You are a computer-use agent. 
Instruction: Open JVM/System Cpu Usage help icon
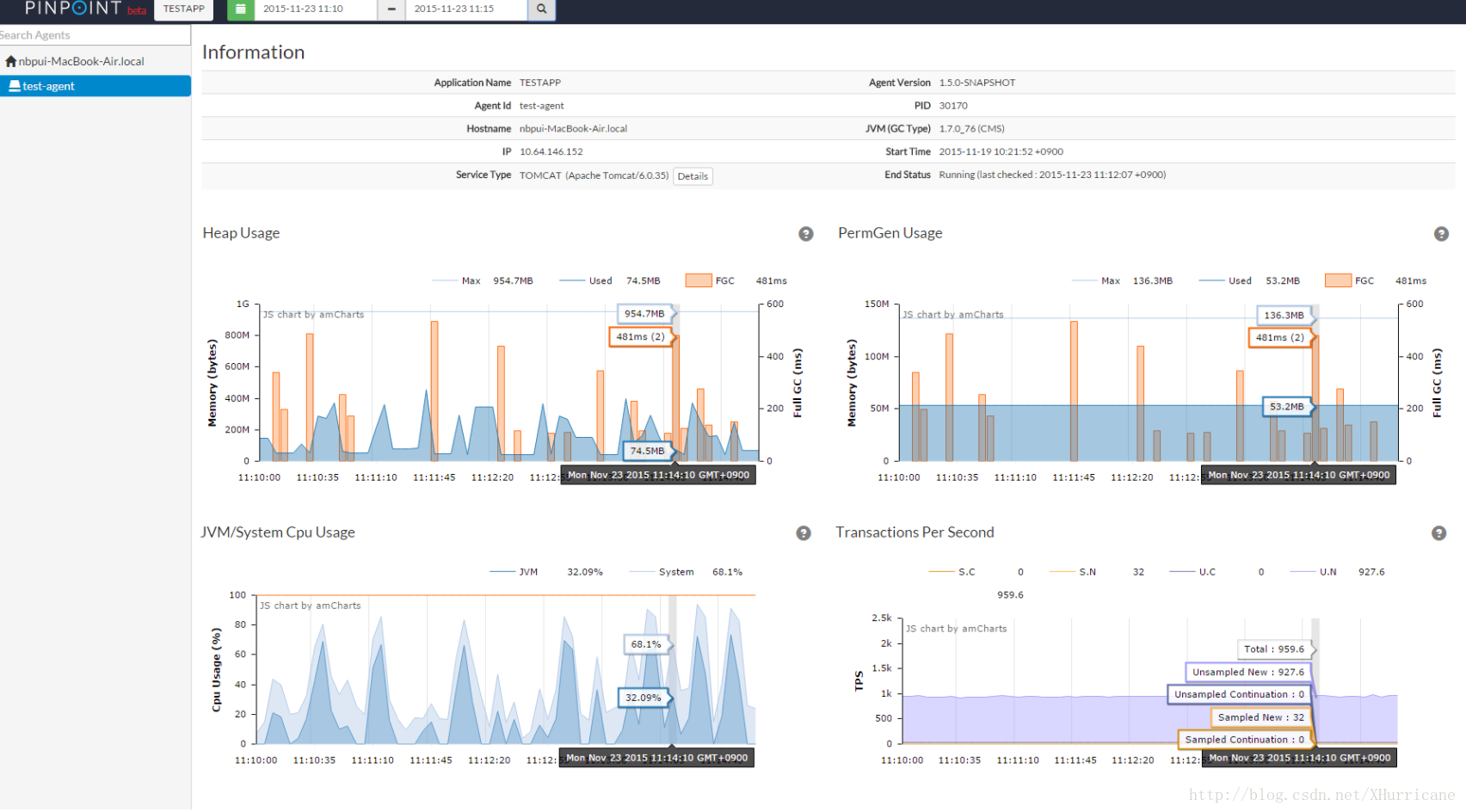coord(804,533)
